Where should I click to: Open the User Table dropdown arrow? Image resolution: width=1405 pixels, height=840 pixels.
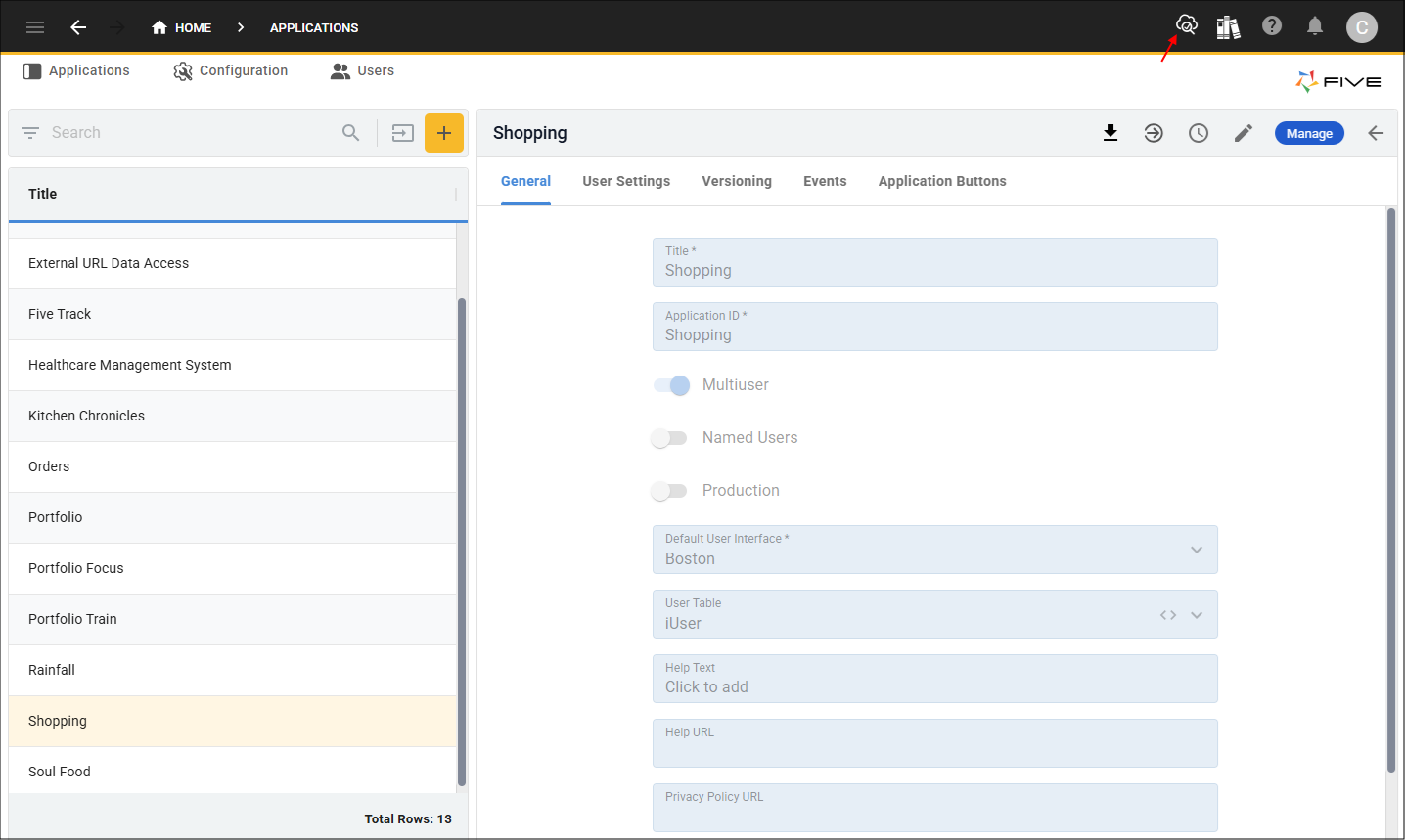tap(1197, 615)
